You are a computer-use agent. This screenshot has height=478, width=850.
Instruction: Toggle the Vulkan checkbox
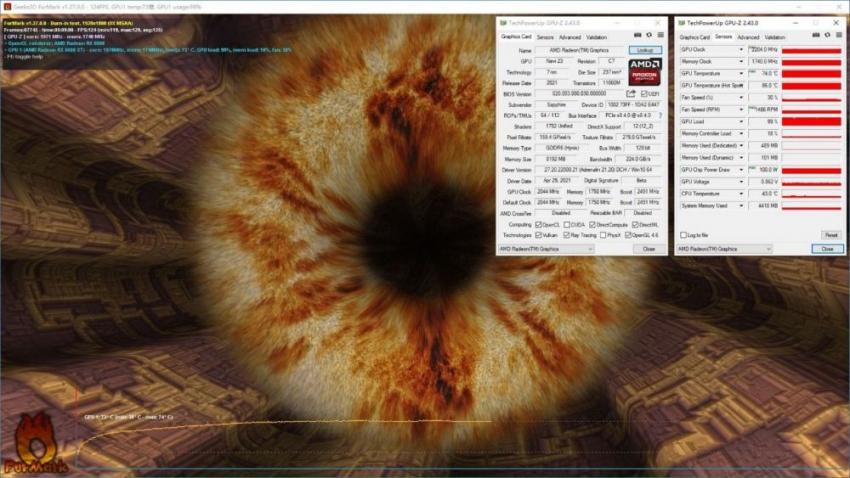click(x=538, y=235)
